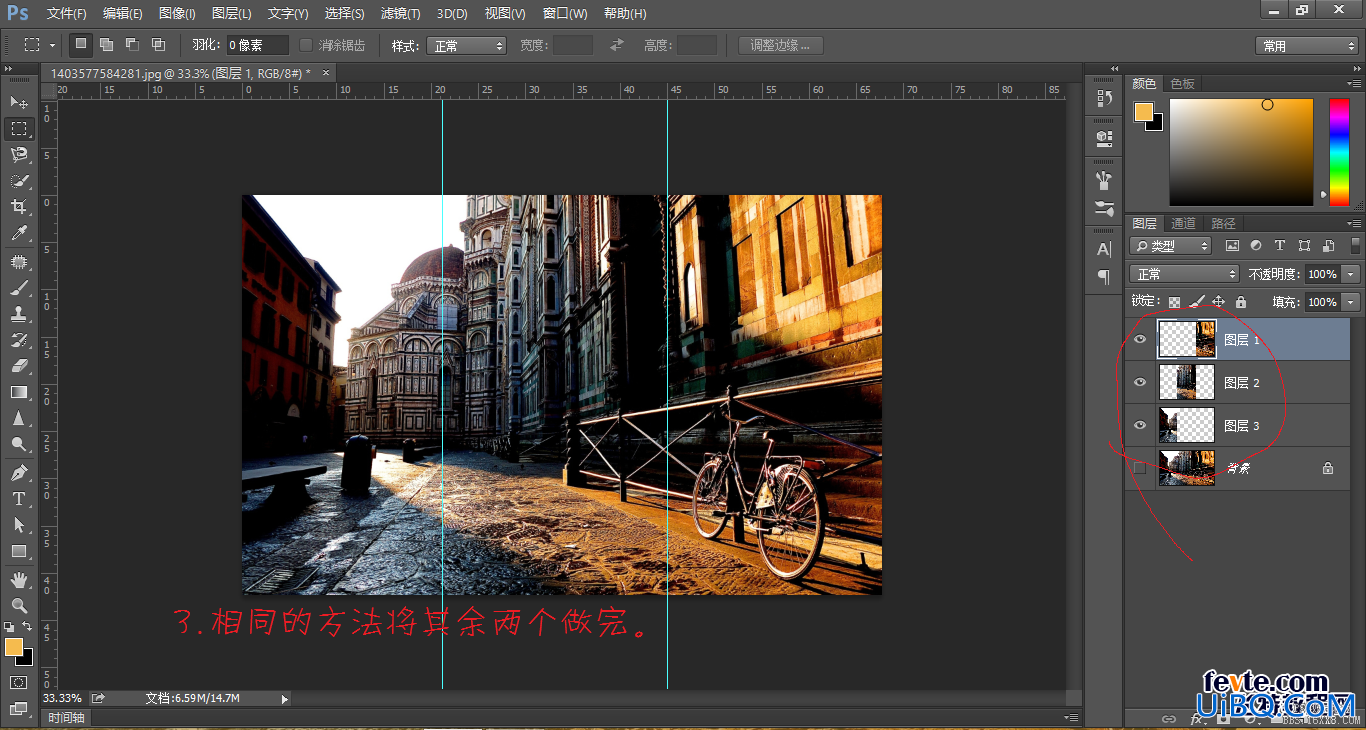Open the Paragraph panel icon

[x=1104, y=276]
